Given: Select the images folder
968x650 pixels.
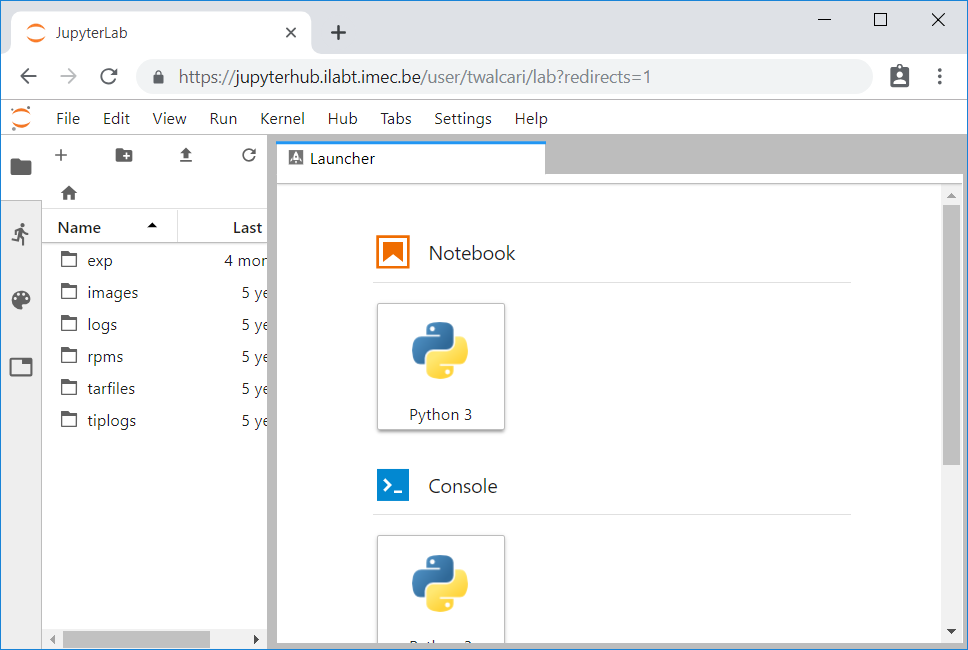Looking at the screenshot, I should [154, 293].
